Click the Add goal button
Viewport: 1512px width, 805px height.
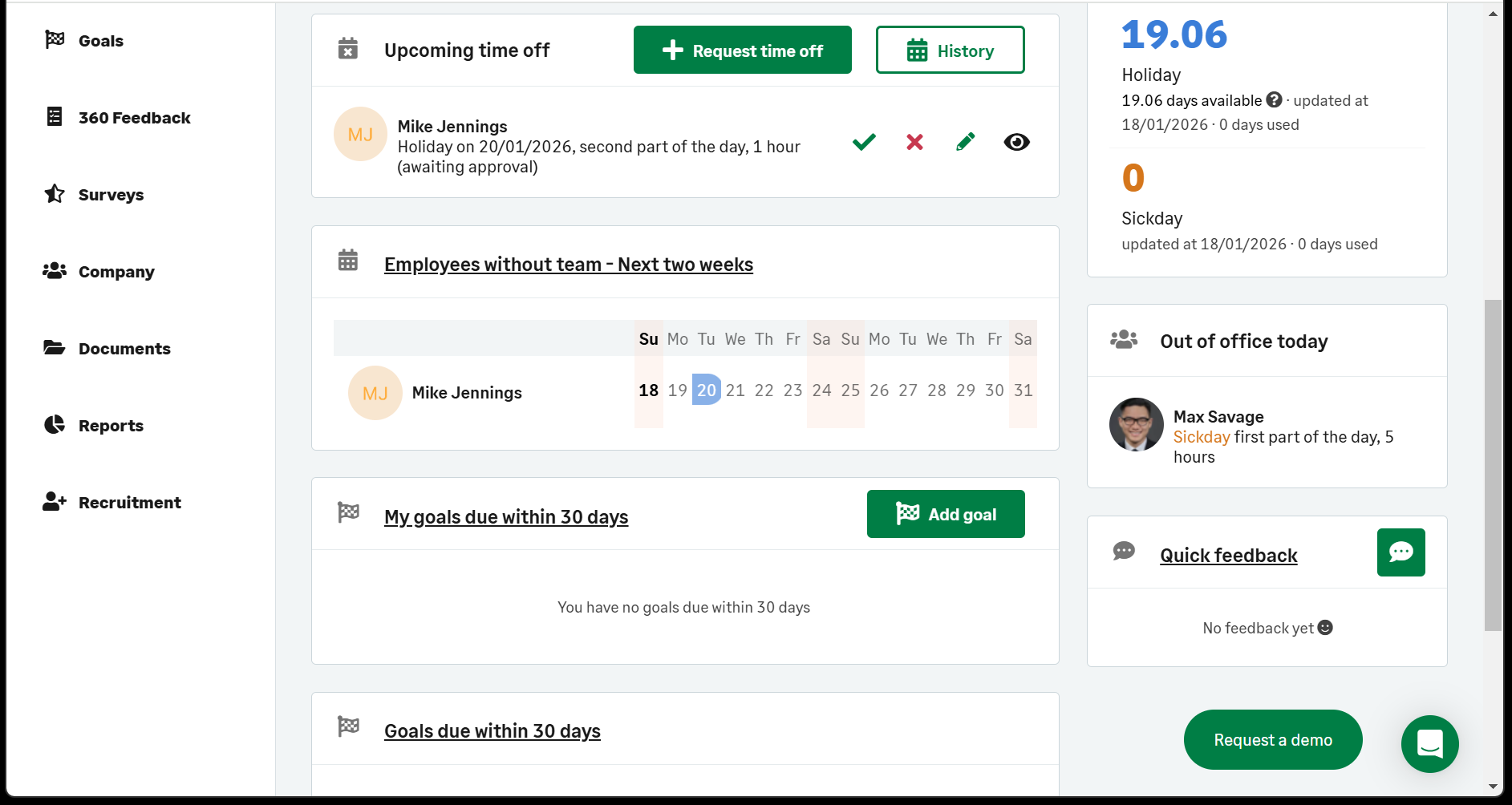coord(945,514)
